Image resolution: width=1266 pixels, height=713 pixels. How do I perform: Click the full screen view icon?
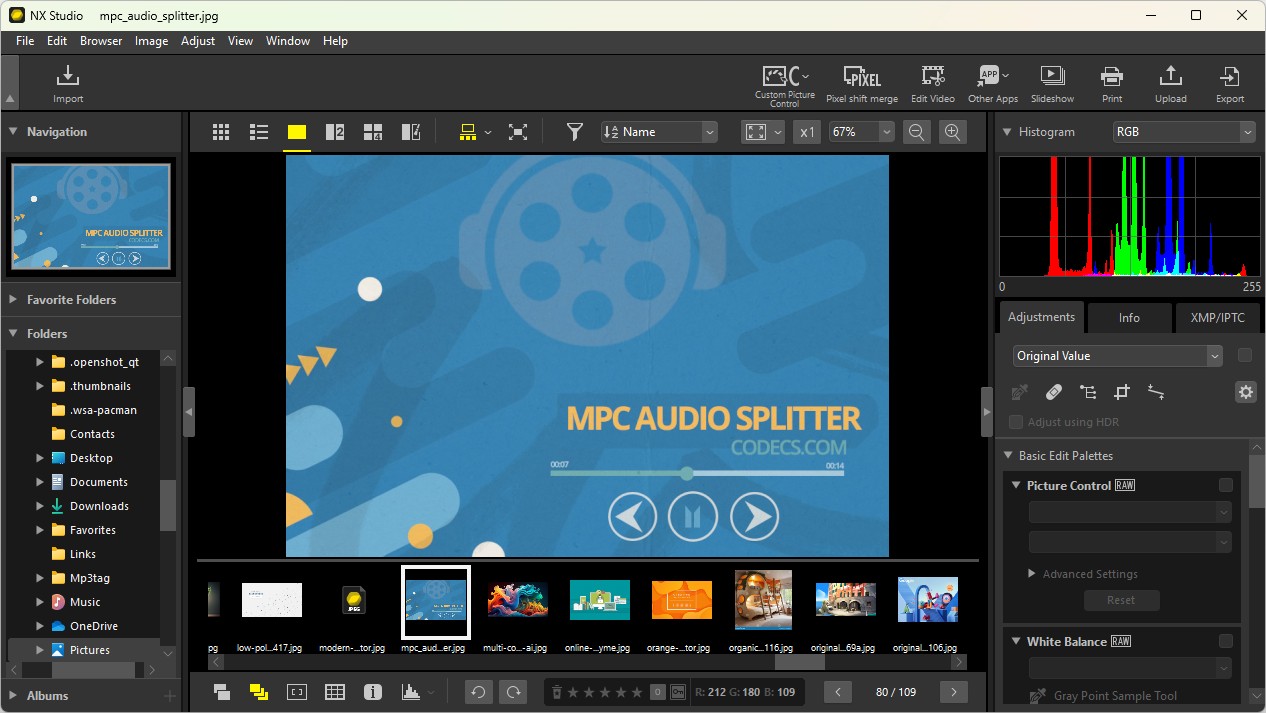pos(517,132)
